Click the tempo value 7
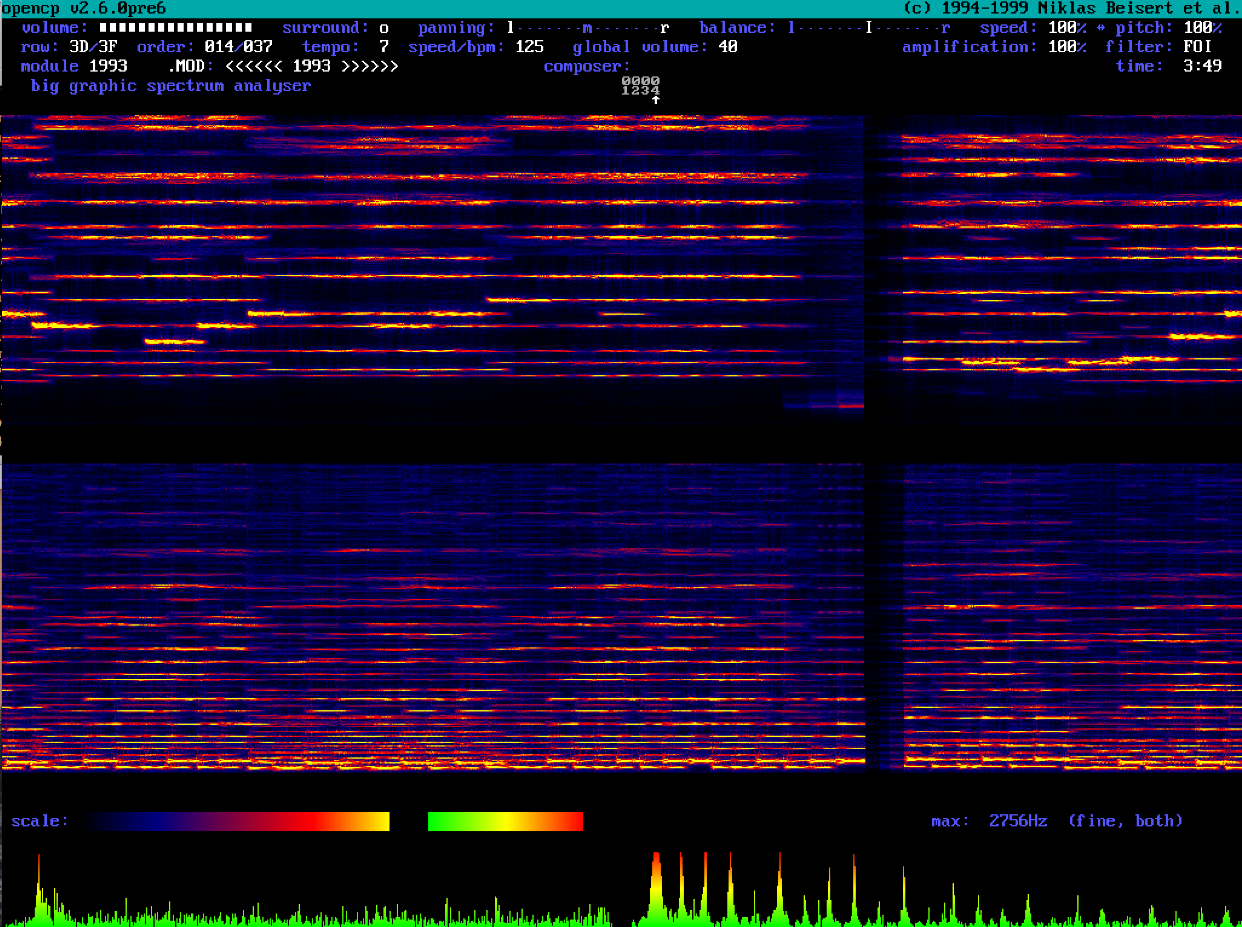The image size is (1242, 927). [x=384, y=47]
